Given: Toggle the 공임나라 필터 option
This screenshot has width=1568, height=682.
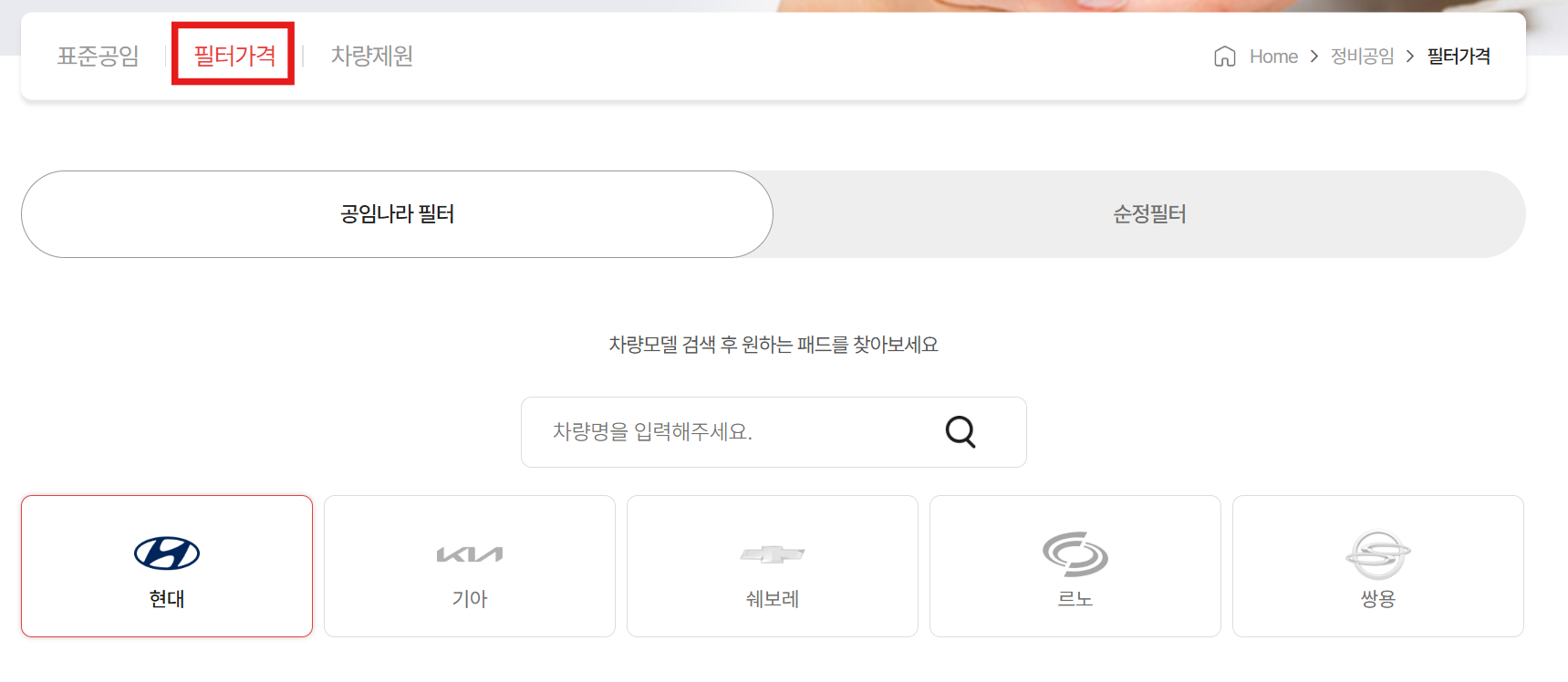Looking at the screenshot, I should click(396, 213).
